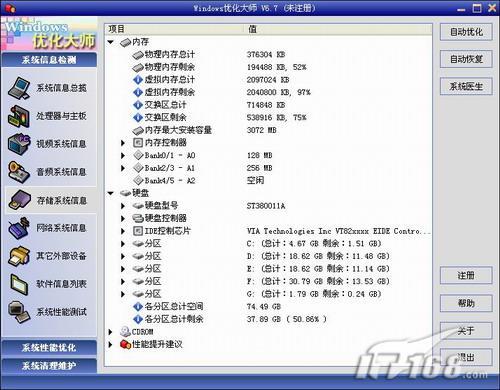
Task: Click the 内存 memory chip icon
Action: point(125,42)
